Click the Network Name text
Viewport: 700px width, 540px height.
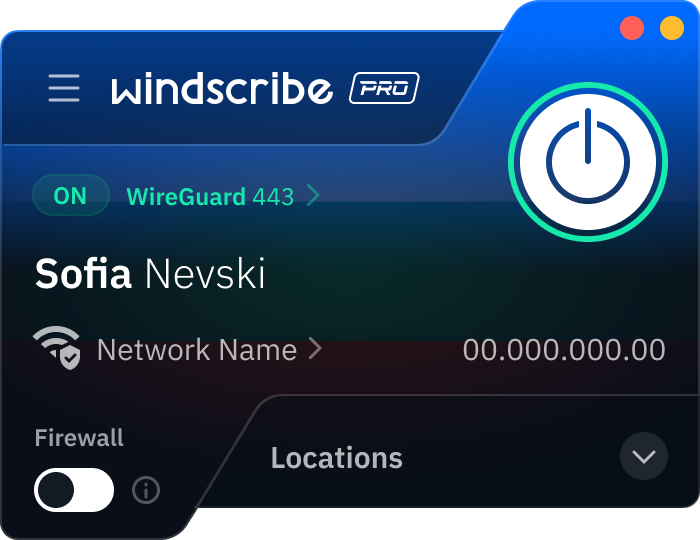197,349
